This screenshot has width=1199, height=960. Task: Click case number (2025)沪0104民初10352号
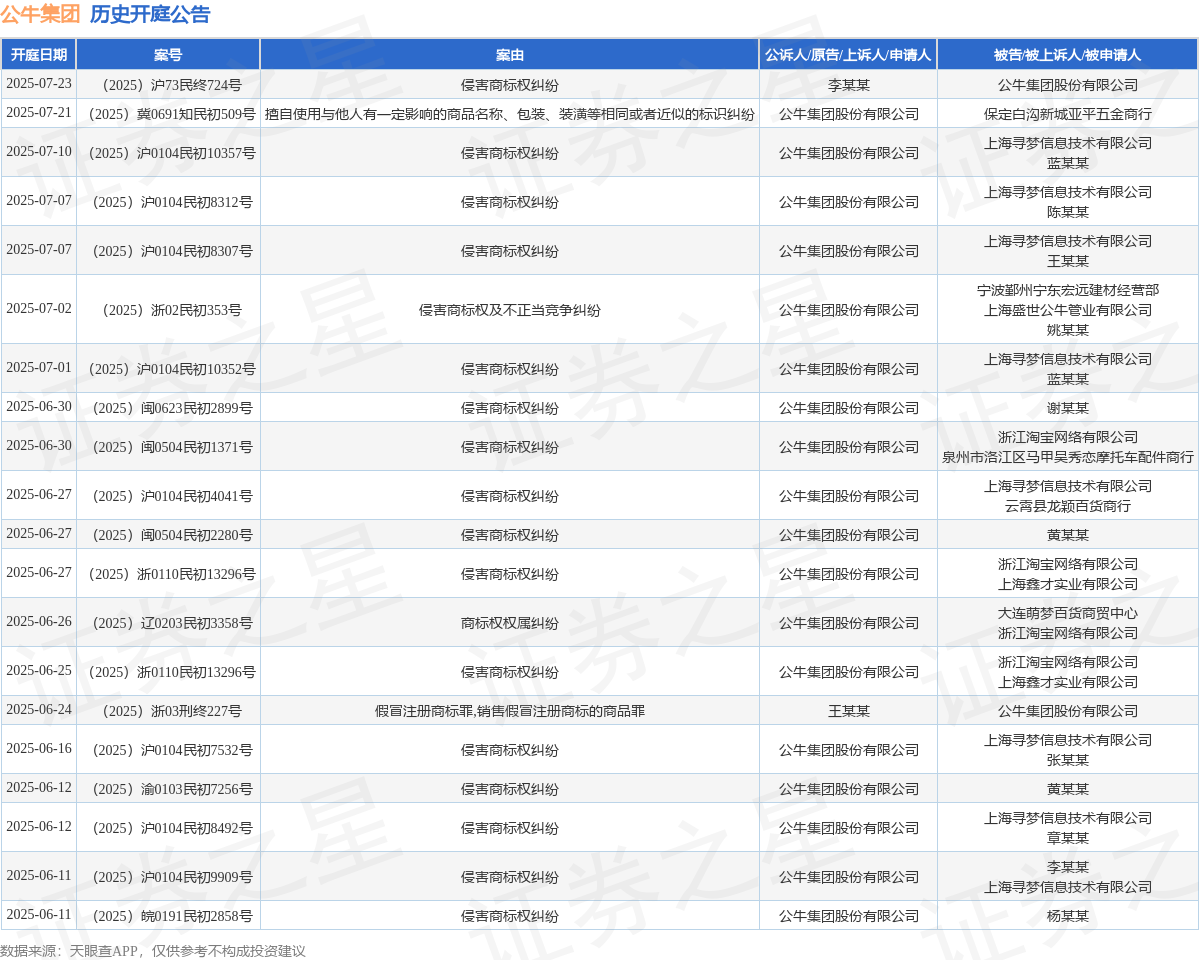pos(168,369)
